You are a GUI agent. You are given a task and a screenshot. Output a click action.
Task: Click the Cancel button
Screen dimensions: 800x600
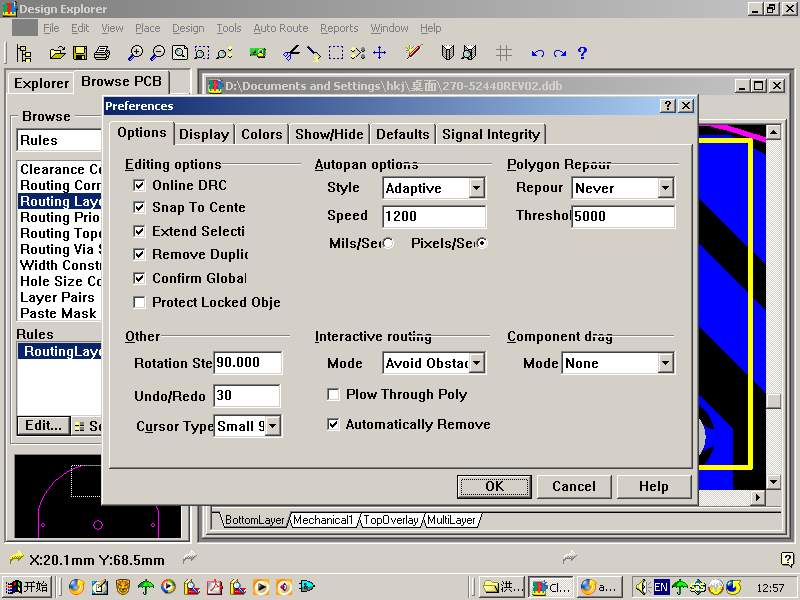[x=573, y=486]
